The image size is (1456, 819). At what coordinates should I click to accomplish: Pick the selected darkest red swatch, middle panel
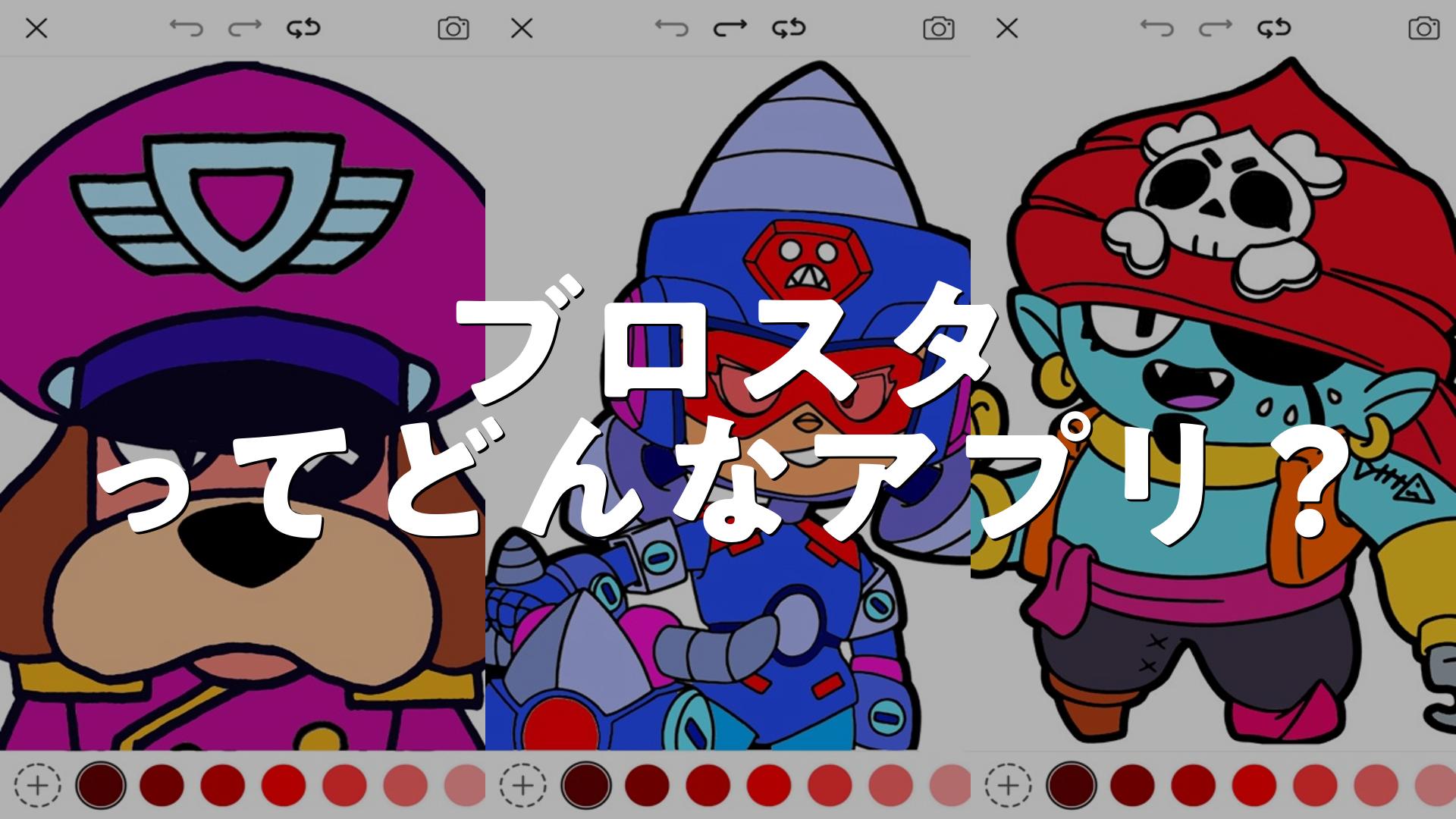pos(586,785)
